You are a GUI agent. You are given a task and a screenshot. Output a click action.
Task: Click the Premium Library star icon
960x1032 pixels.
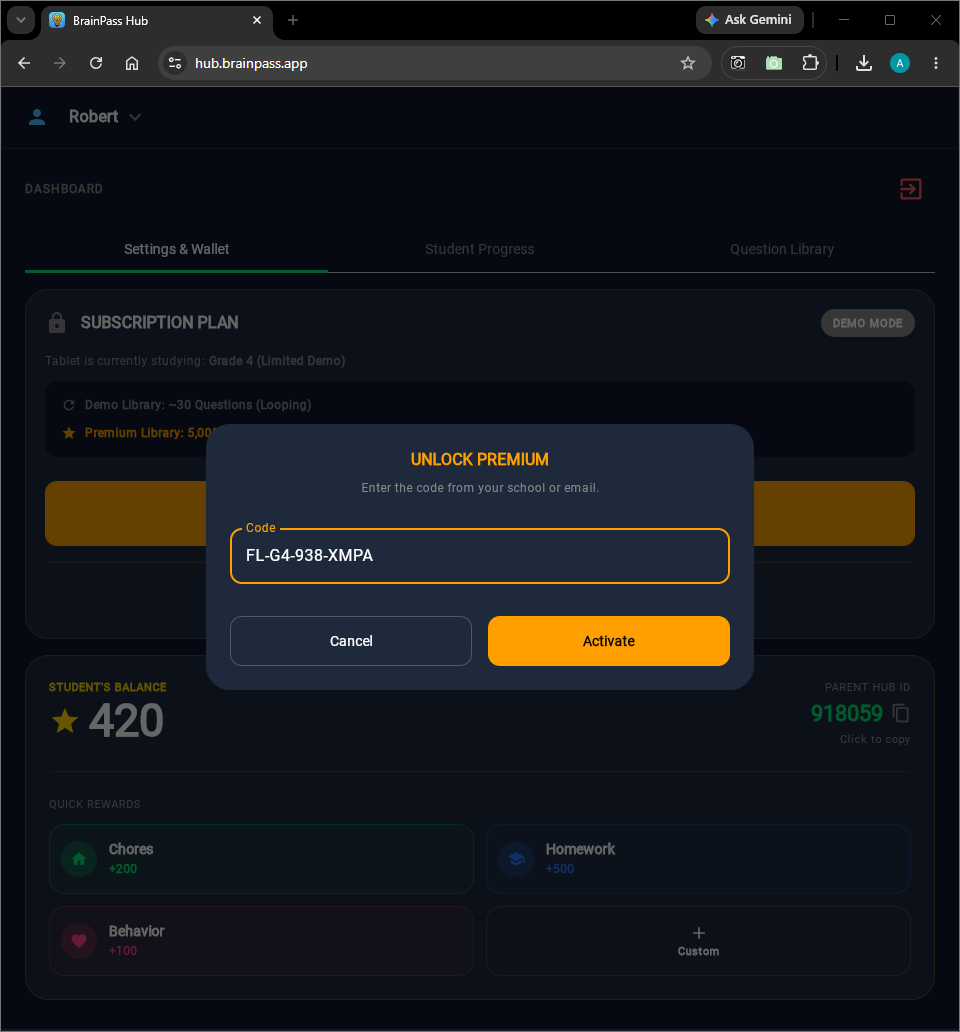pyautogui.click(x=68, y=432)
